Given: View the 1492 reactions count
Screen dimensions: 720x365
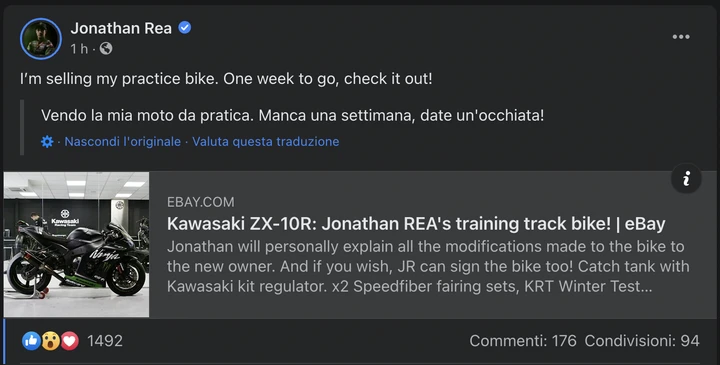Looking at the screenshot, I should pos(105,341).
